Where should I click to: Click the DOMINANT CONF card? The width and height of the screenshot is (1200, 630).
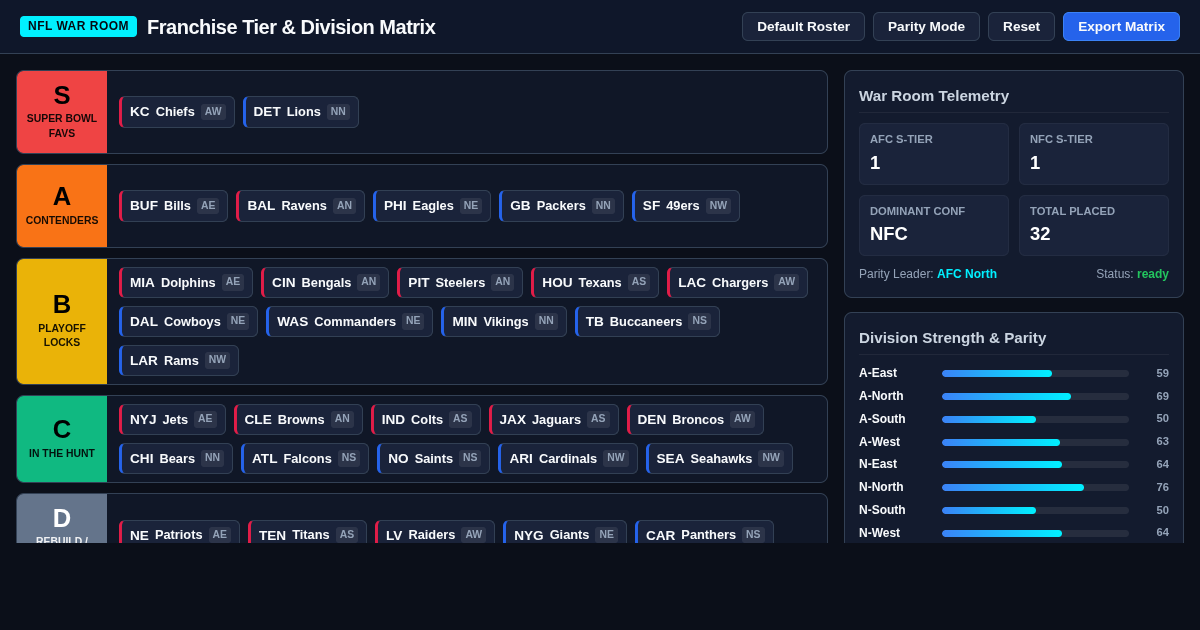934,225
